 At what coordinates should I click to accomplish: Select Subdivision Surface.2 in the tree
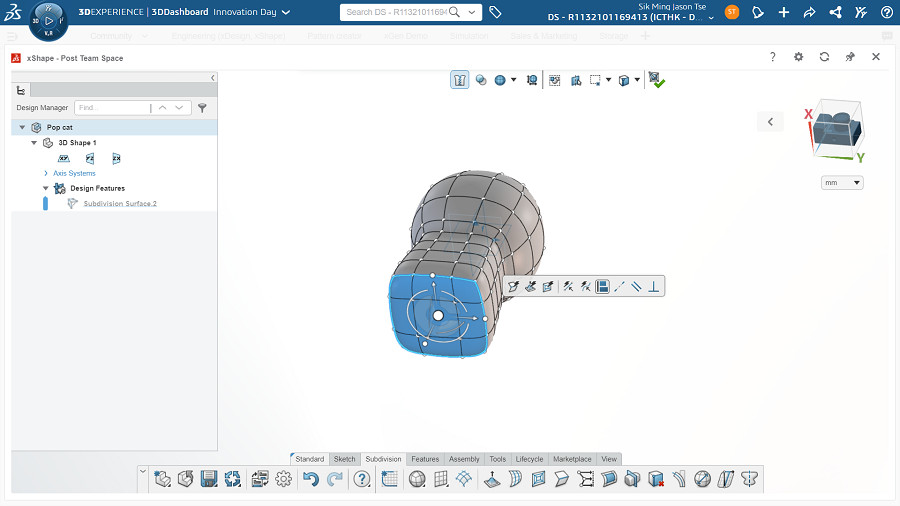click(120, 203)
